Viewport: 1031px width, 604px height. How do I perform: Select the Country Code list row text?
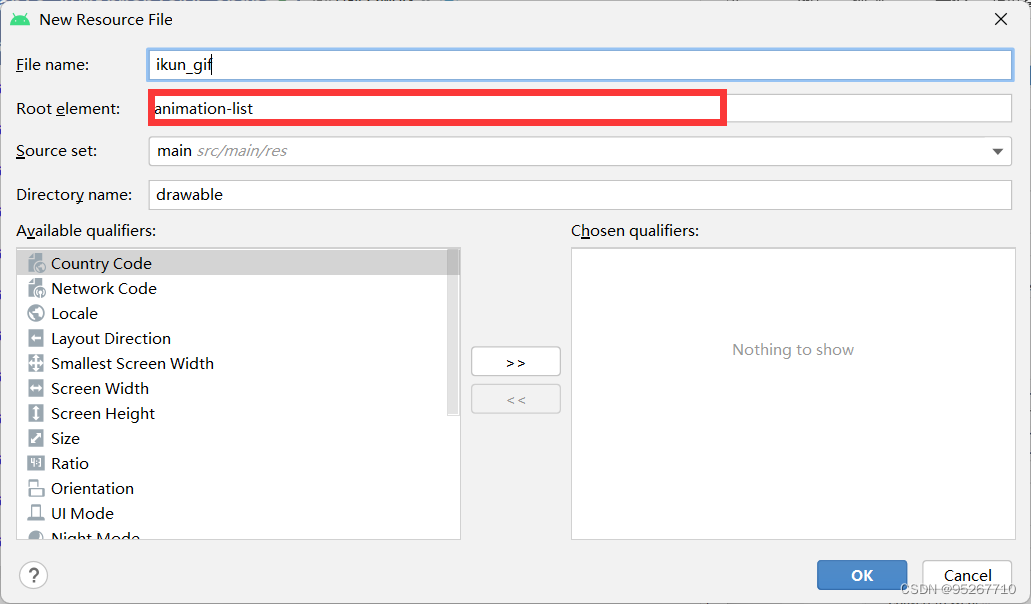pos(101,264)
